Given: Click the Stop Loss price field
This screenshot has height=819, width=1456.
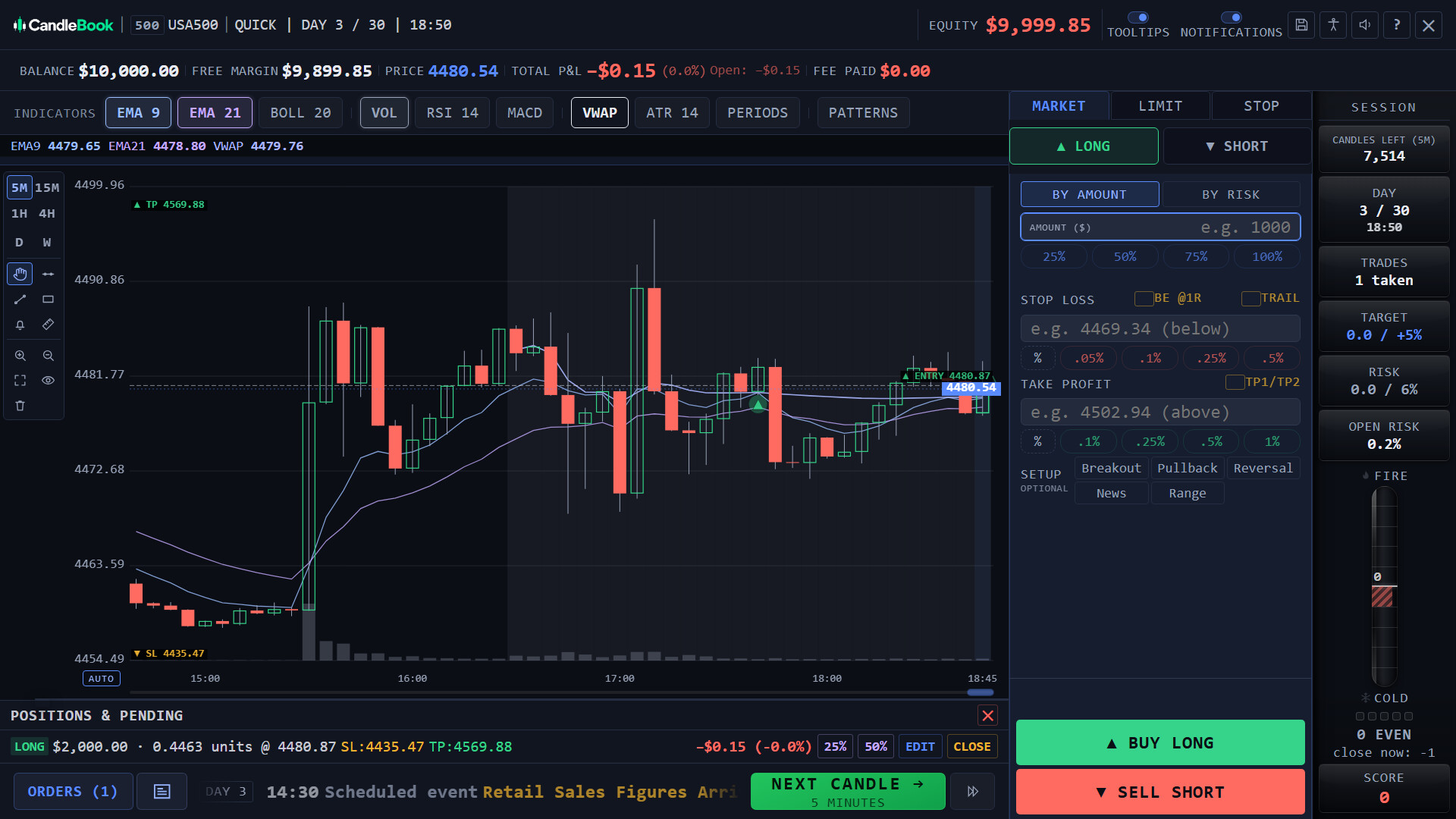Looking at the screenshot, I should click(1160, 329).
